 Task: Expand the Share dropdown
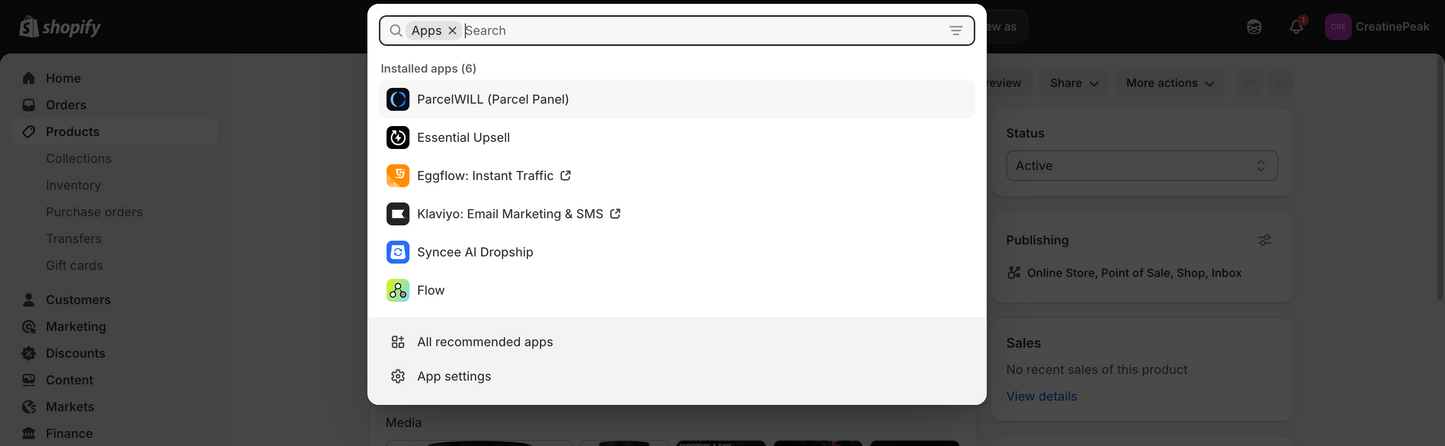tap(1074, 83)
